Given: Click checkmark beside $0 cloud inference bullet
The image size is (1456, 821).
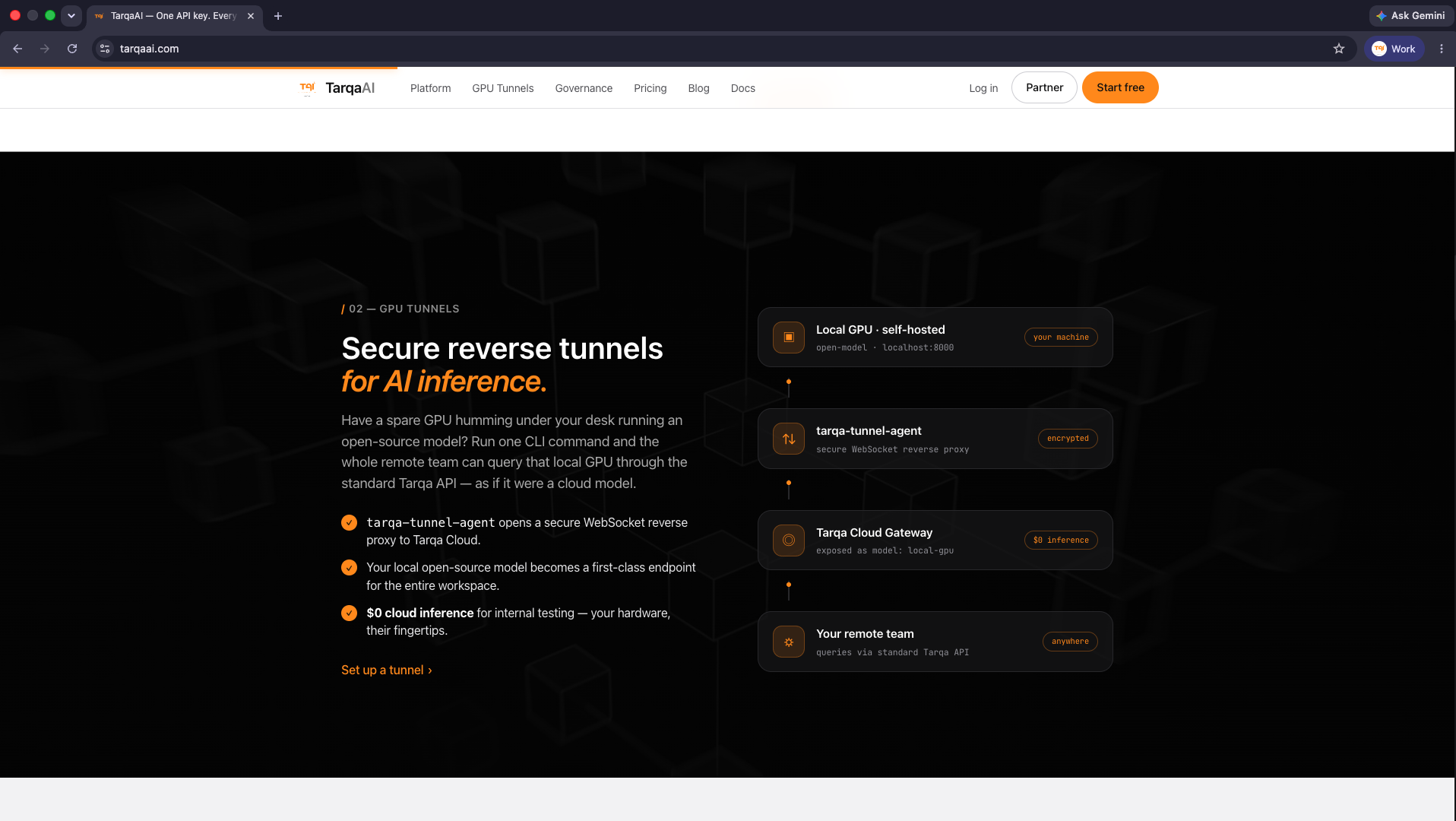Looking at the screenshot, I should pyautogui.click(x=349, y=613).
